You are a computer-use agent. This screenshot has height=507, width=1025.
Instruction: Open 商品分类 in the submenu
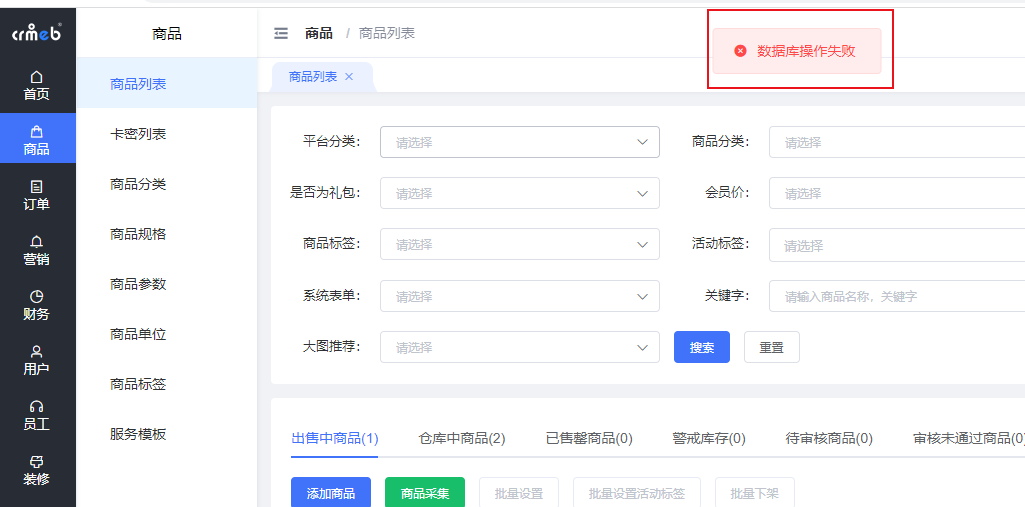[x=167, y=184]
